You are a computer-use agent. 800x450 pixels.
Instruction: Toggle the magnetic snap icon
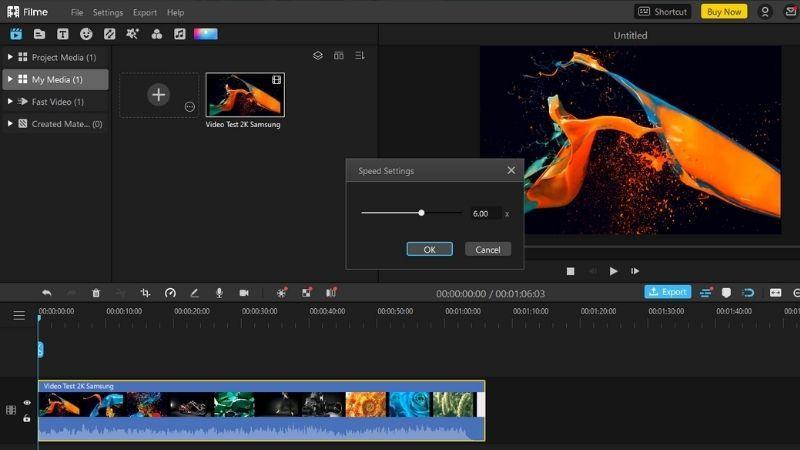point(748,293)
